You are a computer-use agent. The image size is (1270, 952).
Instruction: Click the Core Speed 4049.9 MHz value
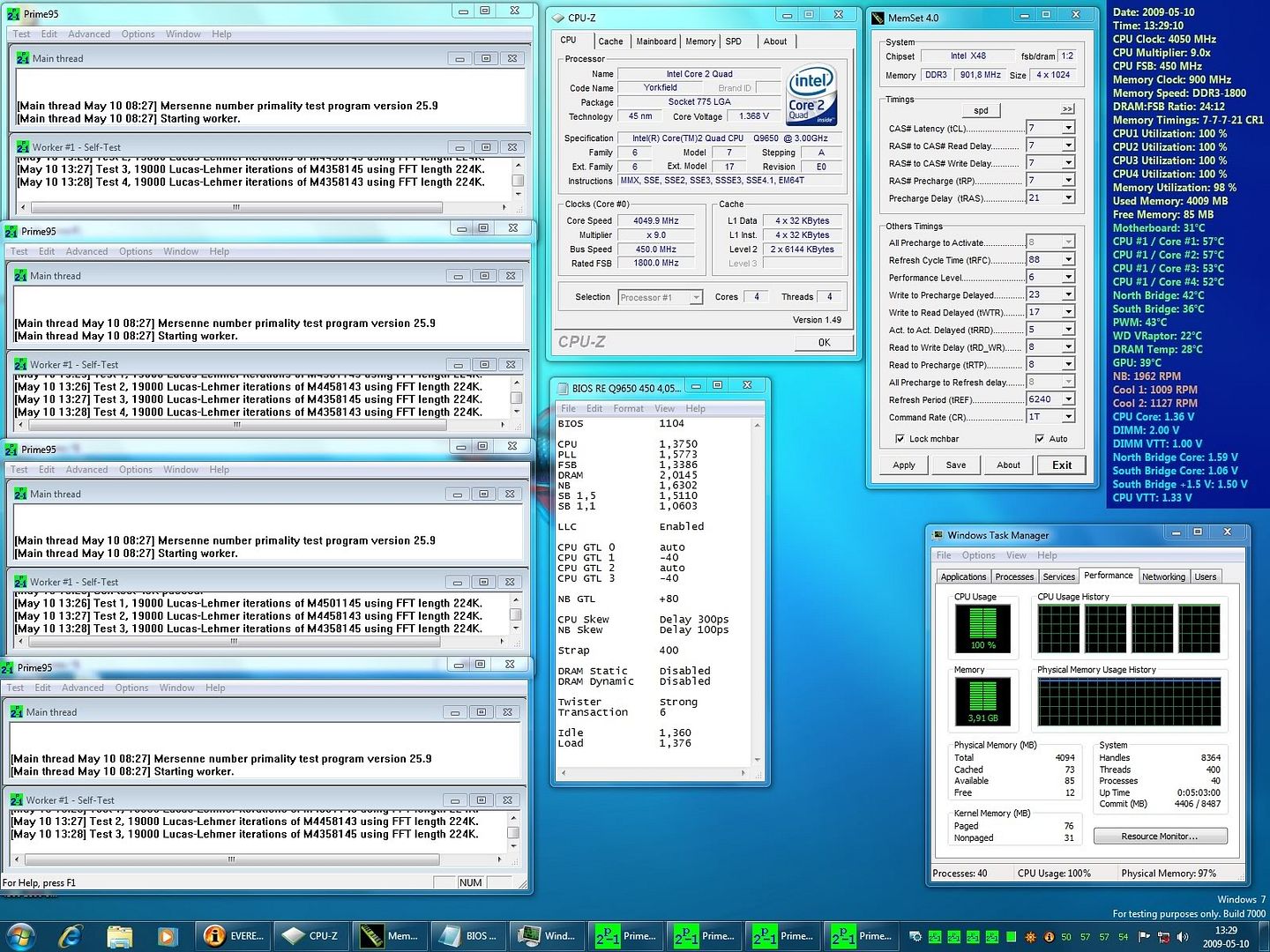click(x=656, y=221)
